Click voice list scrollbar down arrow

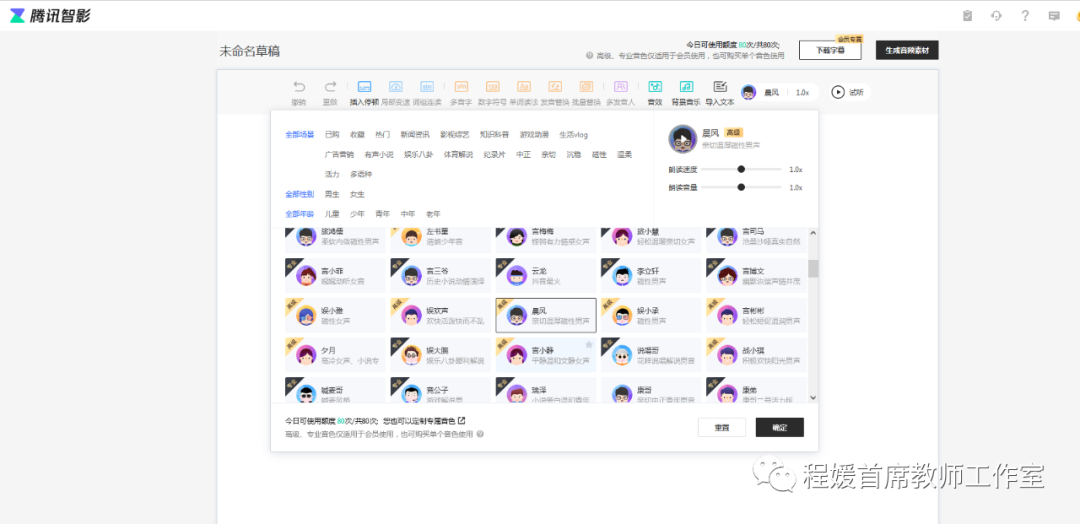click(x=813, y=397)
